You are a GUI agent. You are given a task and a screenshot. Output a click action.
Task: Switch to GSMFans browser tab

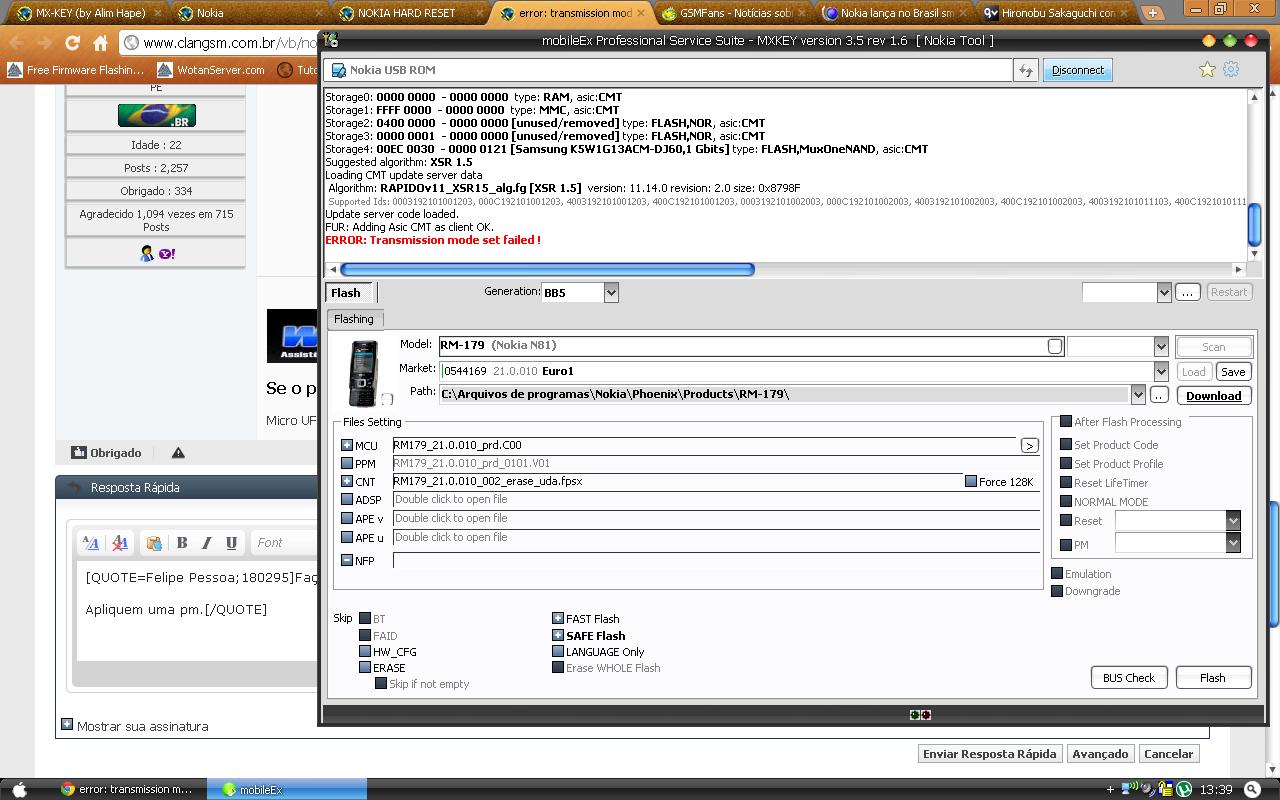(731, 13)
